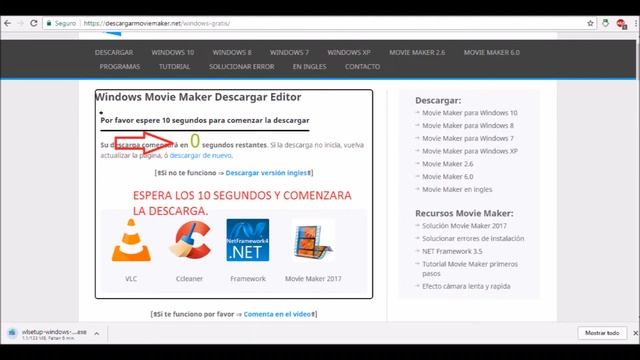Open sidebar link Movie Maker para Windows XP

(470, 151)
